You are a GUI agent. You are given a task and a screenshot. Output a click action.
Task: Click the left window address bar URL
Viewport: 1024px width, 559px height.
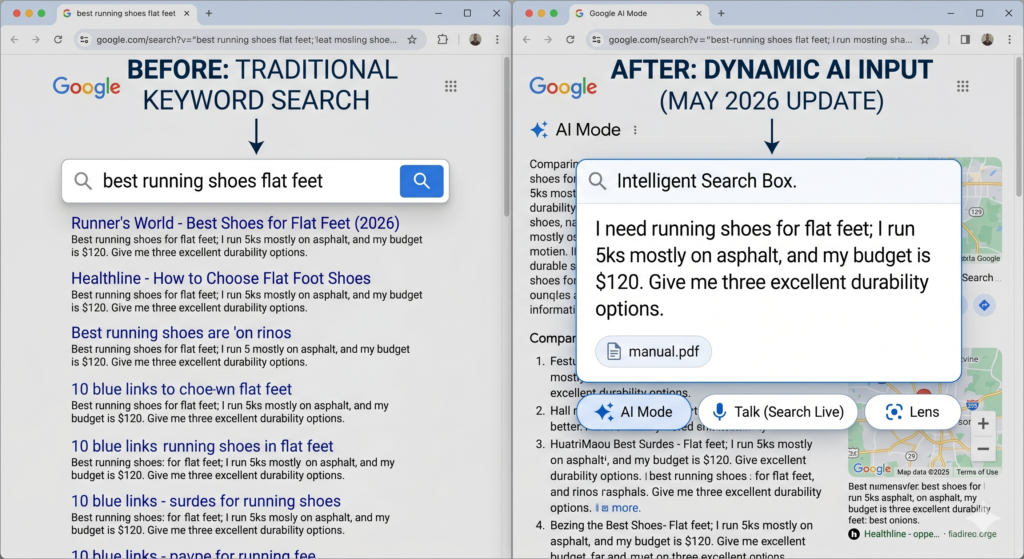(x=246, y=40)
